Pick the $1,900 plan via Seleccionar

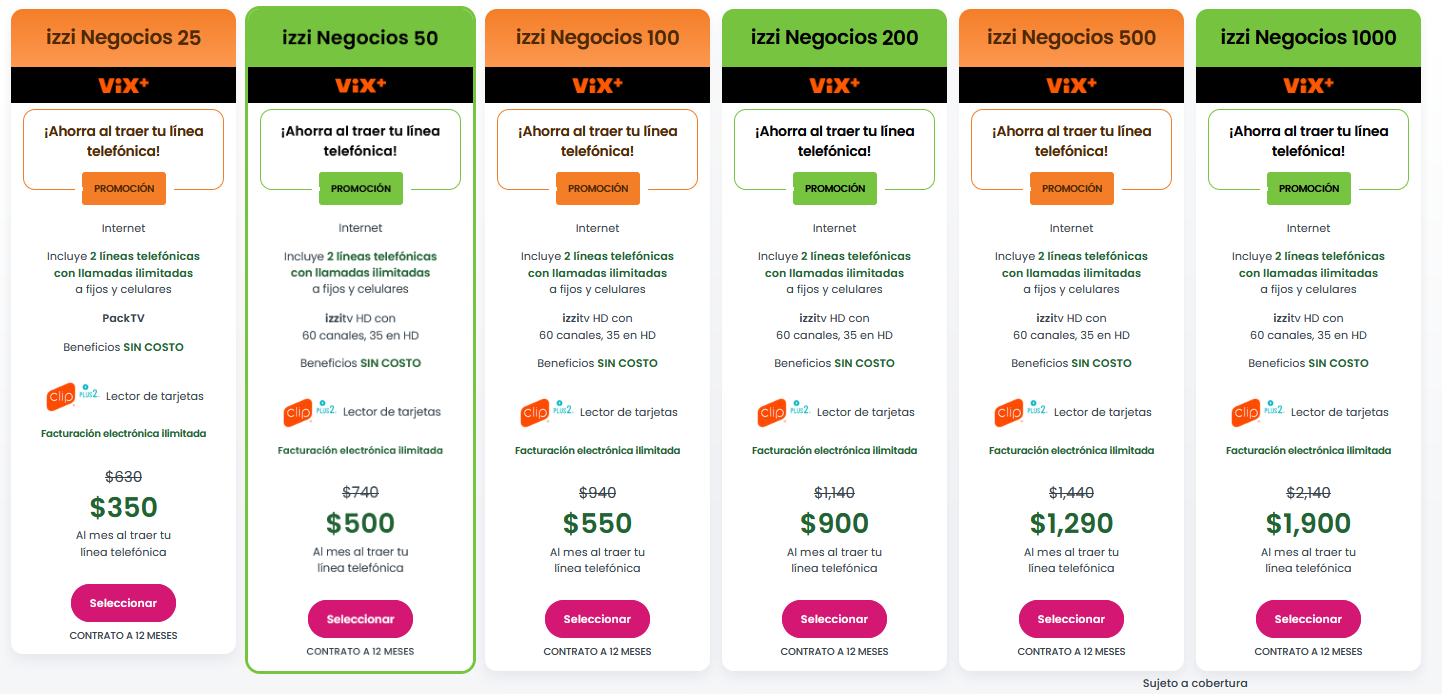click(1308, 619)
